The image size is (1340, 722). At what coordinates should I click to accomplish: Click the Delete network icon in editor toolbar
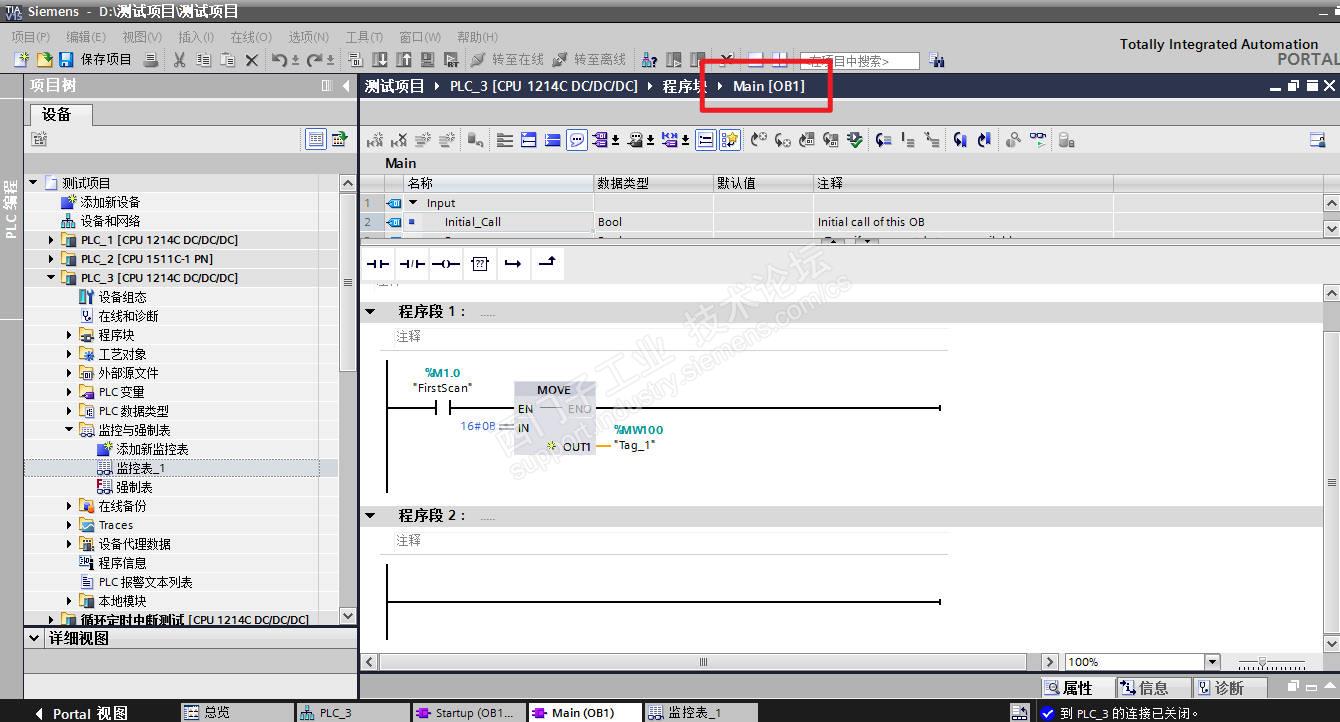click(399, 140)
